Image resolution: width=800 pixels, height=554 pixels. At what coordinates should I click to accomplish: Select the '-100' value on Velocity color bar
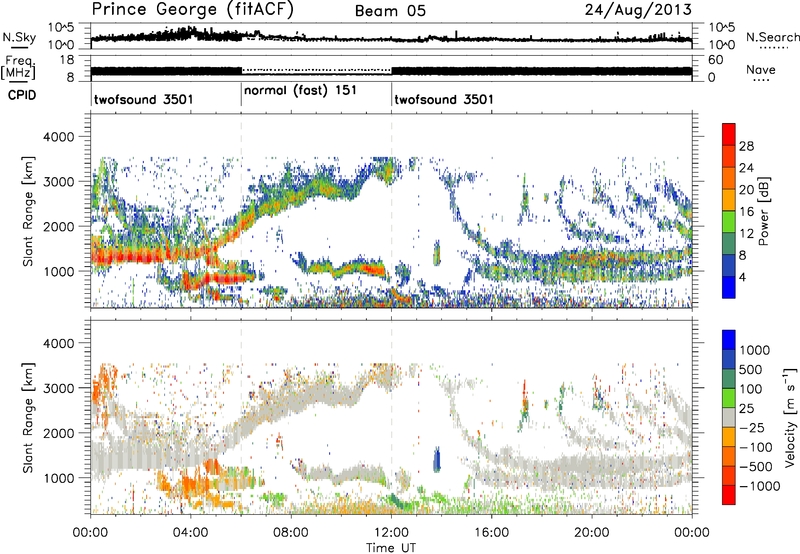(x=756, y=447)
